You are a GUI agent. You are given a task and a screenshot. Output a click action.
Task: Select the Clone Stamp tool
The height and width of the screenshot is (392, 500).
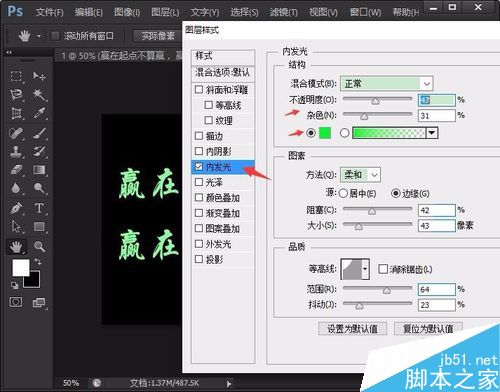tap(16, 152)
